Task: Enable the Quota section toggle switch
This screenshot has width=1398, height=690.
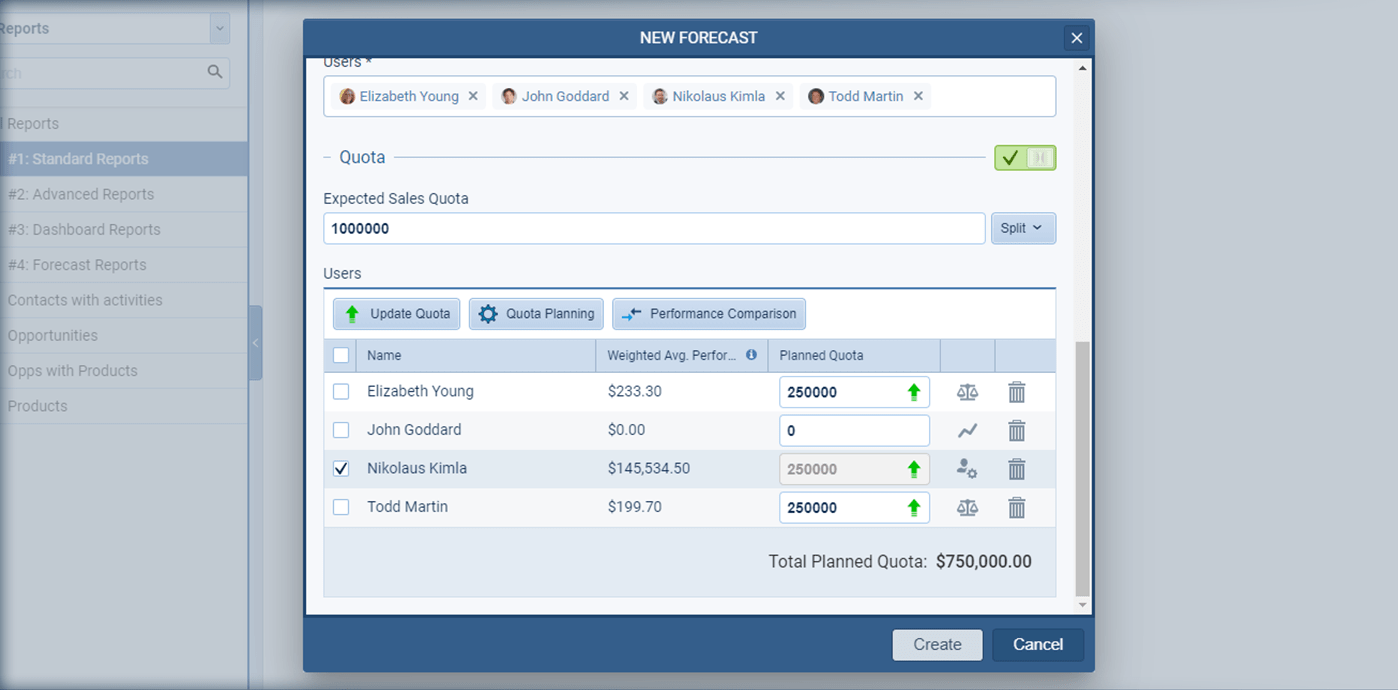Action: (x=1024, y=157)
